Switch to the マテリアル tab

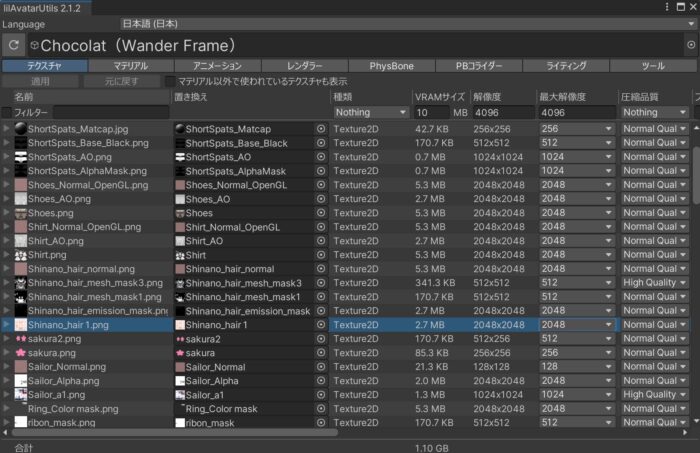coord(130,65)
